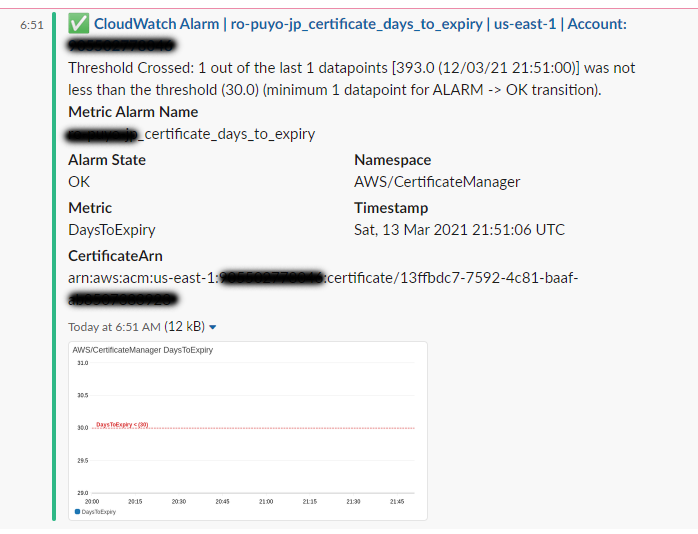Image resolution: width=698 pixels, height=534 pixels.
Task: Click the 'Today at 6:51 AM' attachment label
Action: click(114, 327)
